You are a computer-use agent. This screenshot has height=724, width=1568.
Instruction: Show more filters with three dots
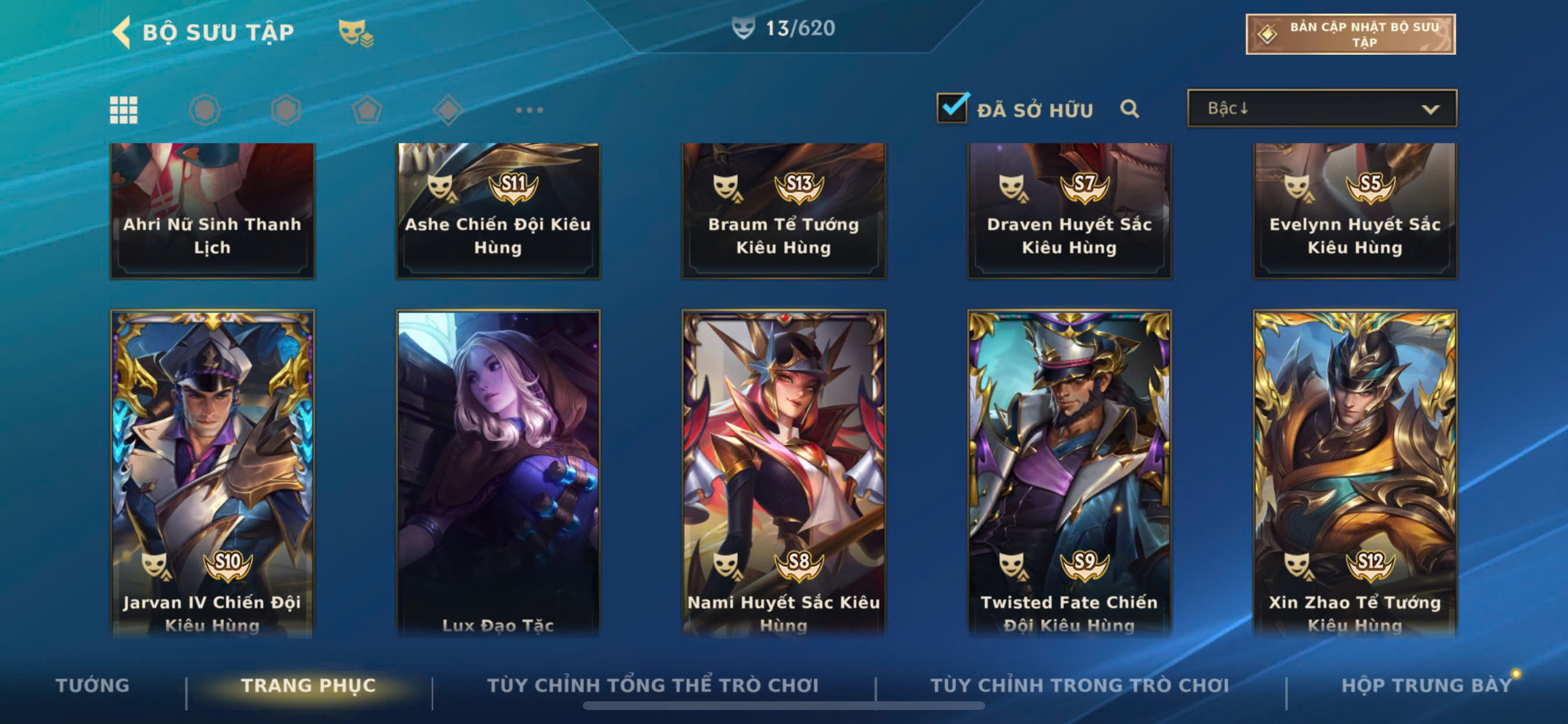point(529,110)
